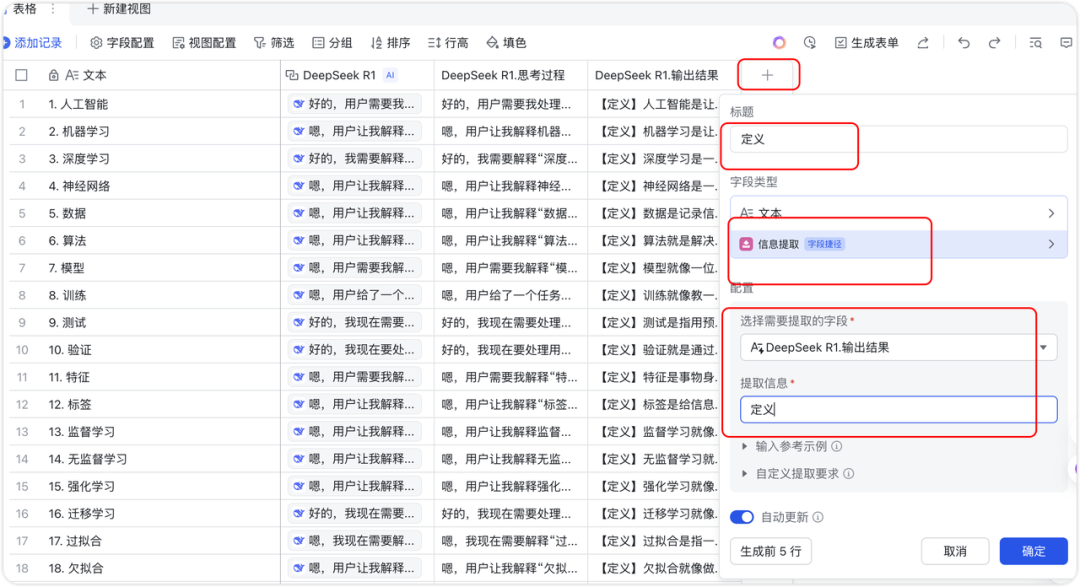
Task: Undo the last action
Action: 964,43
